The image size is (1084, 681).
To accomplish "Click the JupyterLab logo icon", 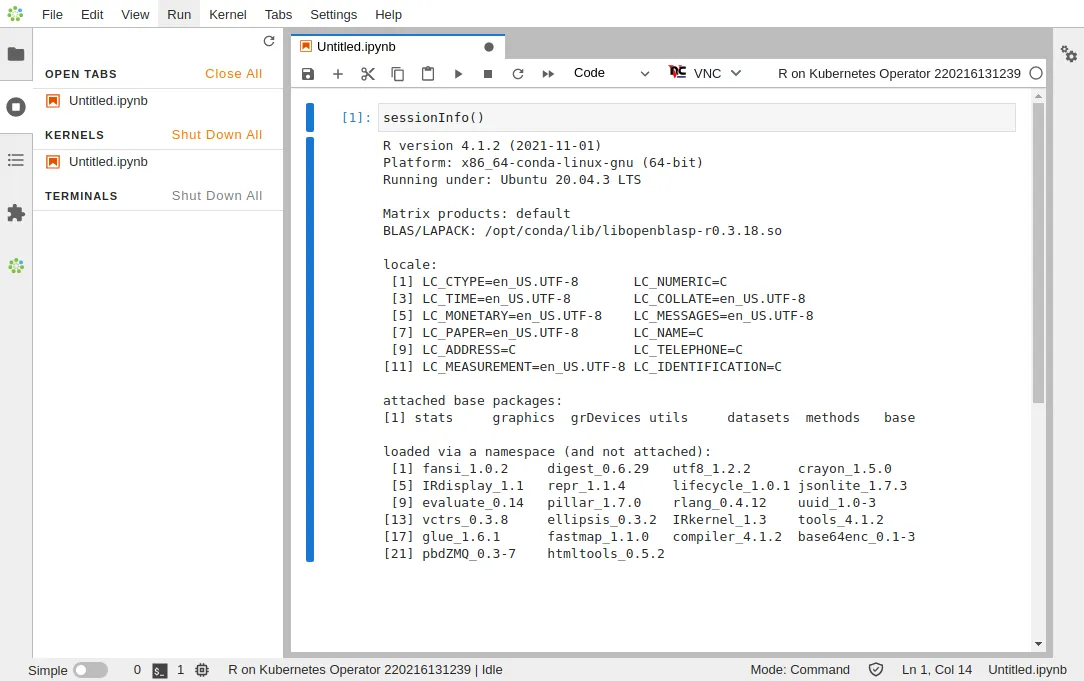I will tap(15, 14).
